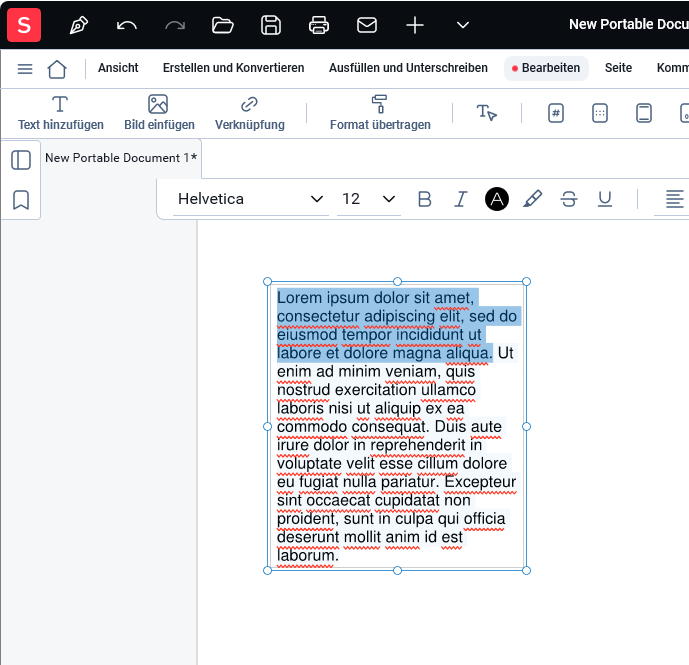Open the Ansicht tab
The image size is (689, 665).
[x=118, y=68]
